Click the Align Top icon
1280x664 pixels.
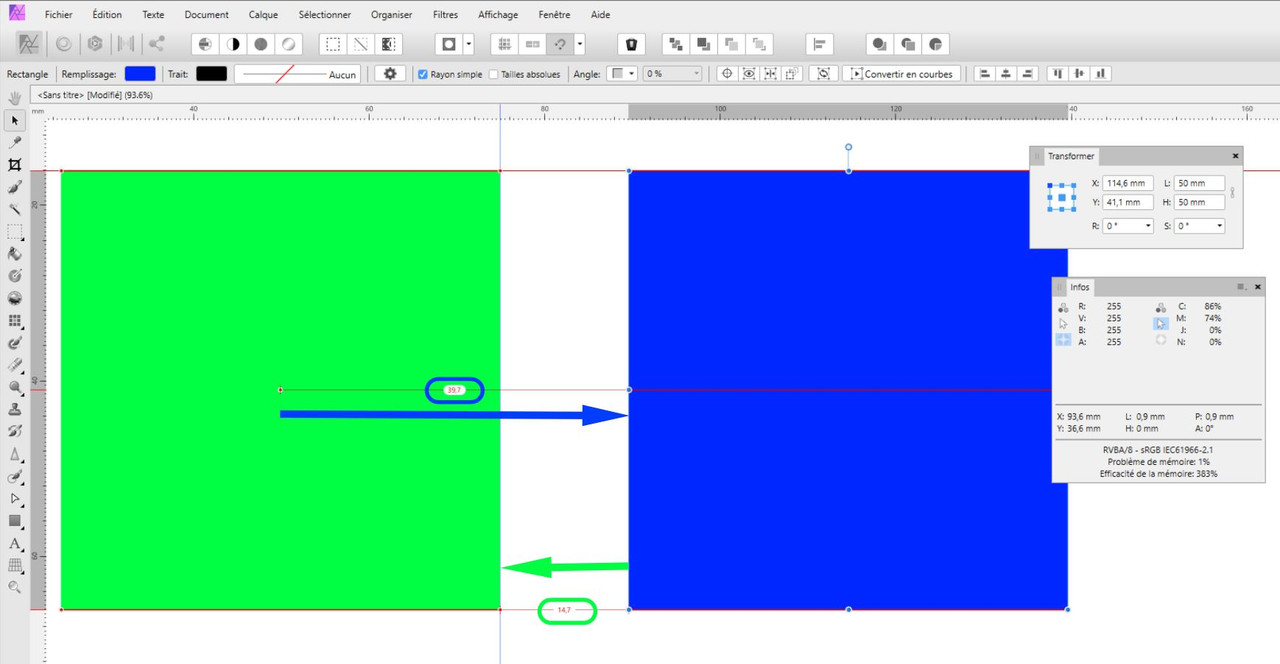tap(1057, 74)
